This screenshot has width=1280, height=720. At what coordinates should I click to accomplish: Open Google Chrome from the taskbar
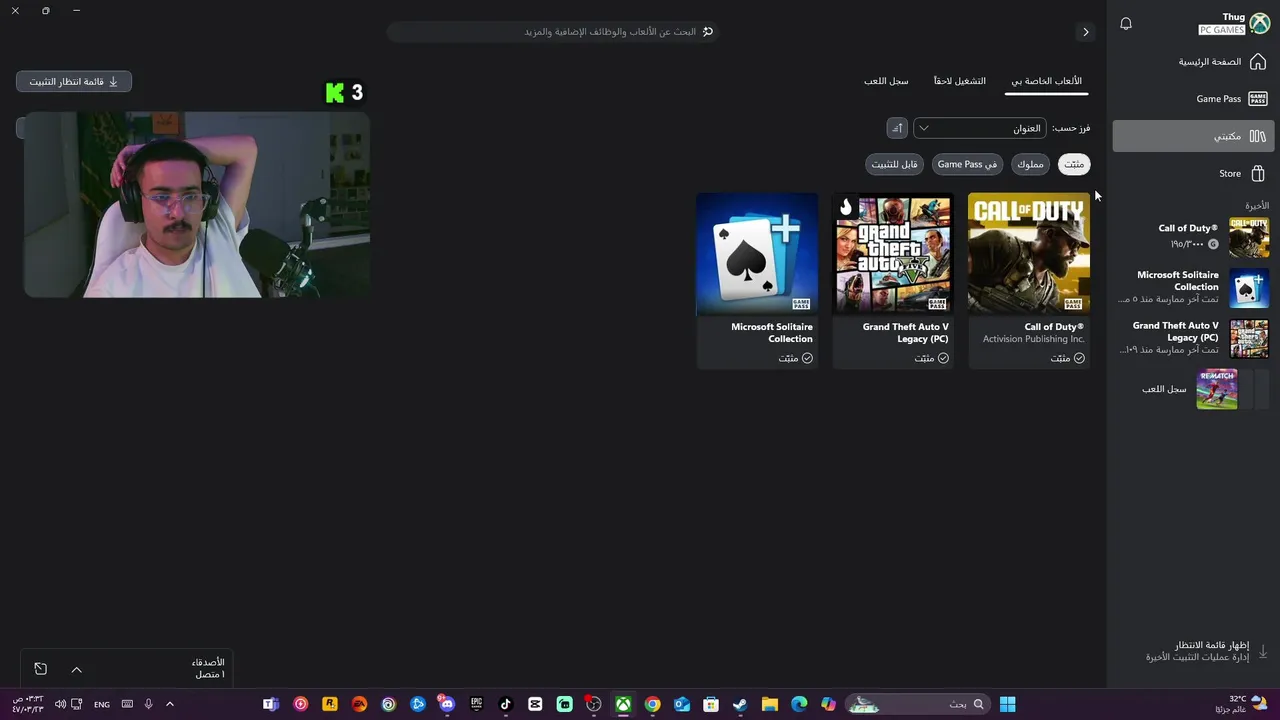[x=652, y=704]
